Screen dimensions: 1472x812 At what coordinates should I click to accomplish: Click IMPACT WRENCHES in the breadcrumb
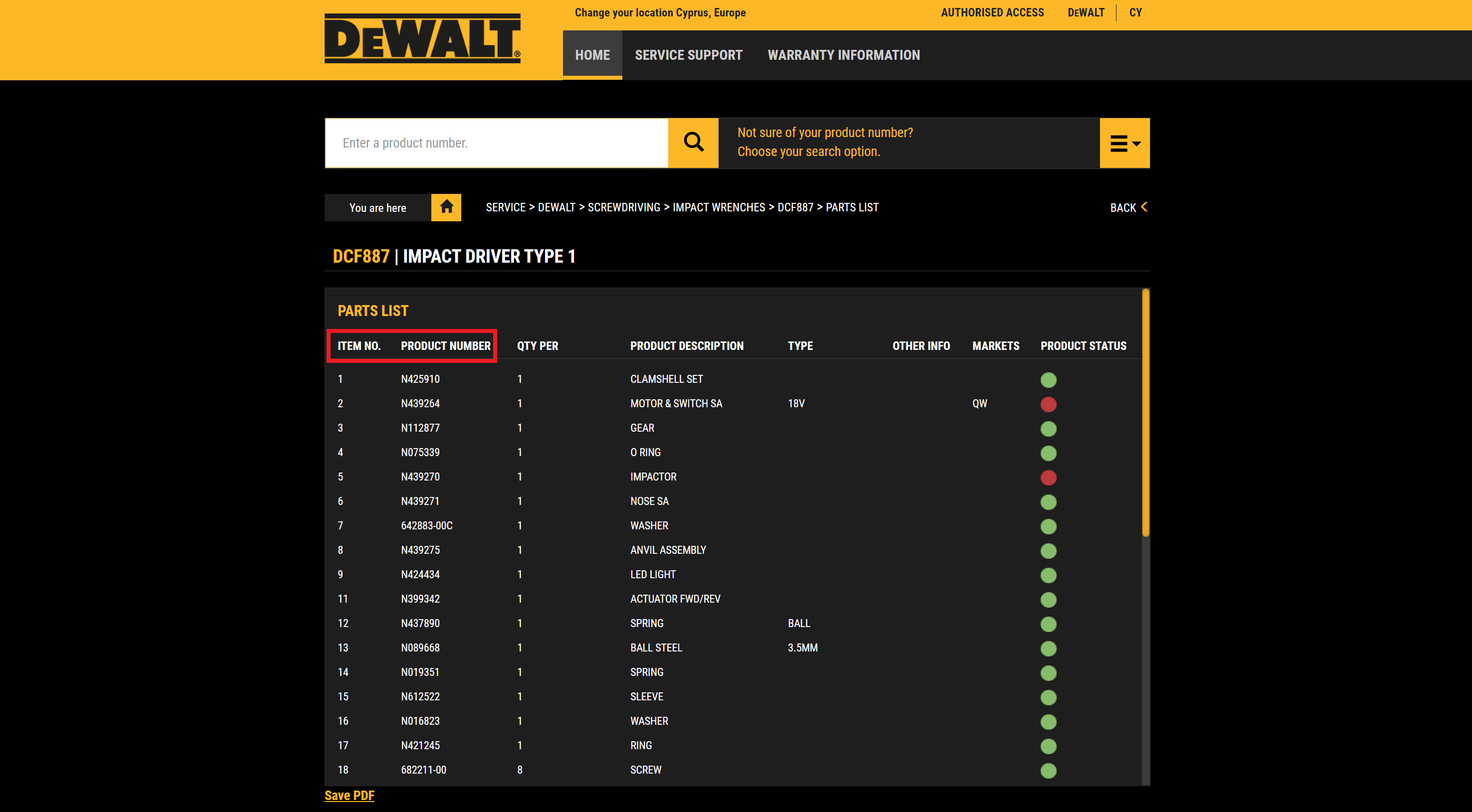tap(718, 207)
